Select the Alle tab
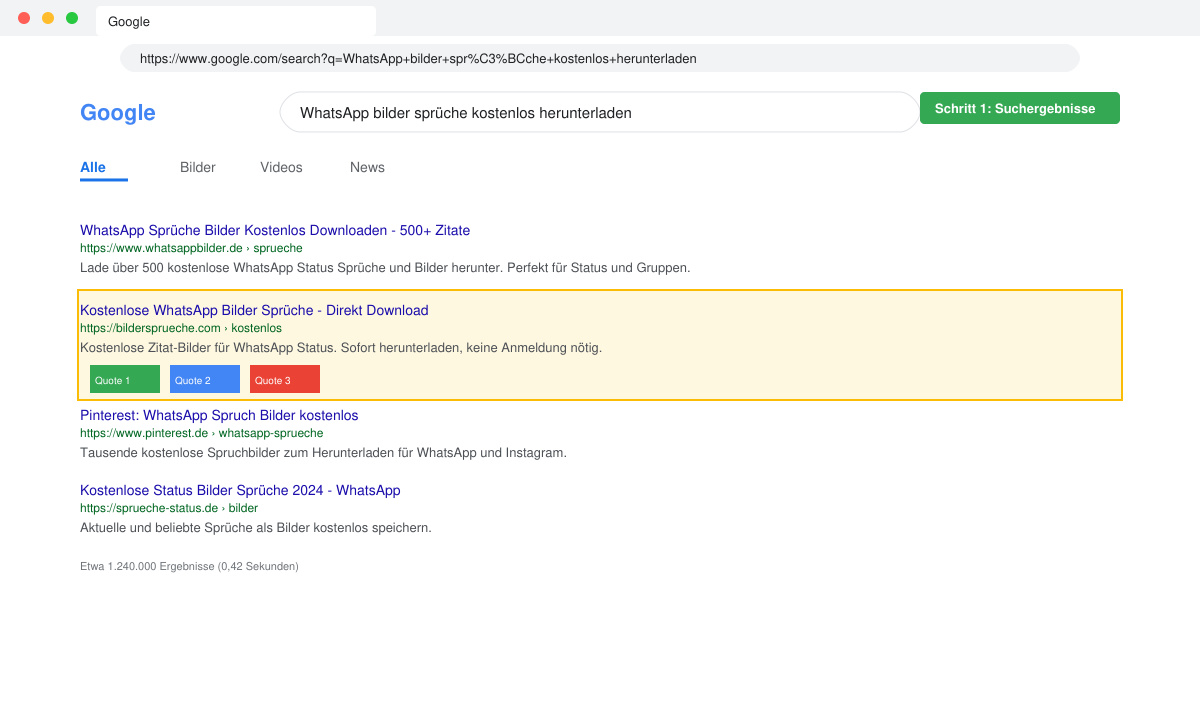The height and width of the screenshot is (720, 1200). click(93, 167)
